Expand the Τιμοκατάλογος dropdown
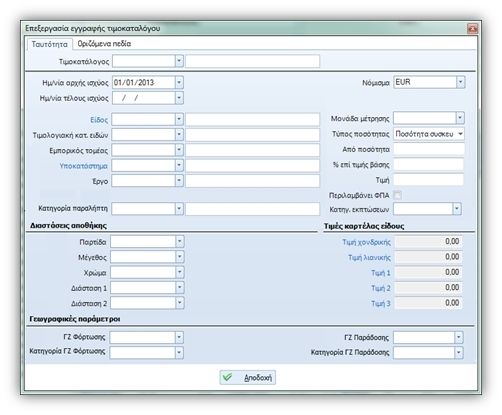 [x=179, y=61]
